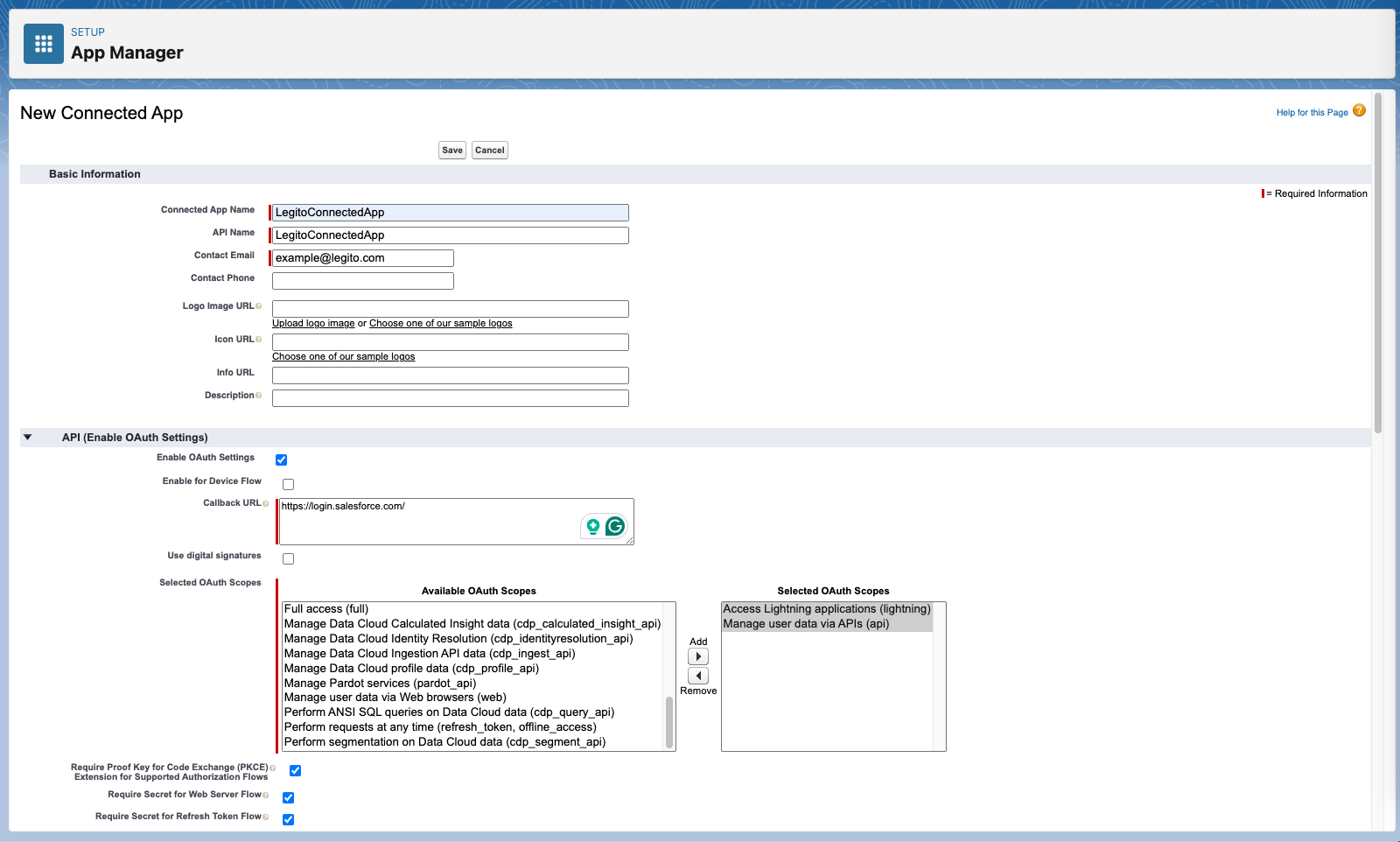Screen dimensions: 1400x842
Task: Click the Description input field
Action: coord(451,398)
